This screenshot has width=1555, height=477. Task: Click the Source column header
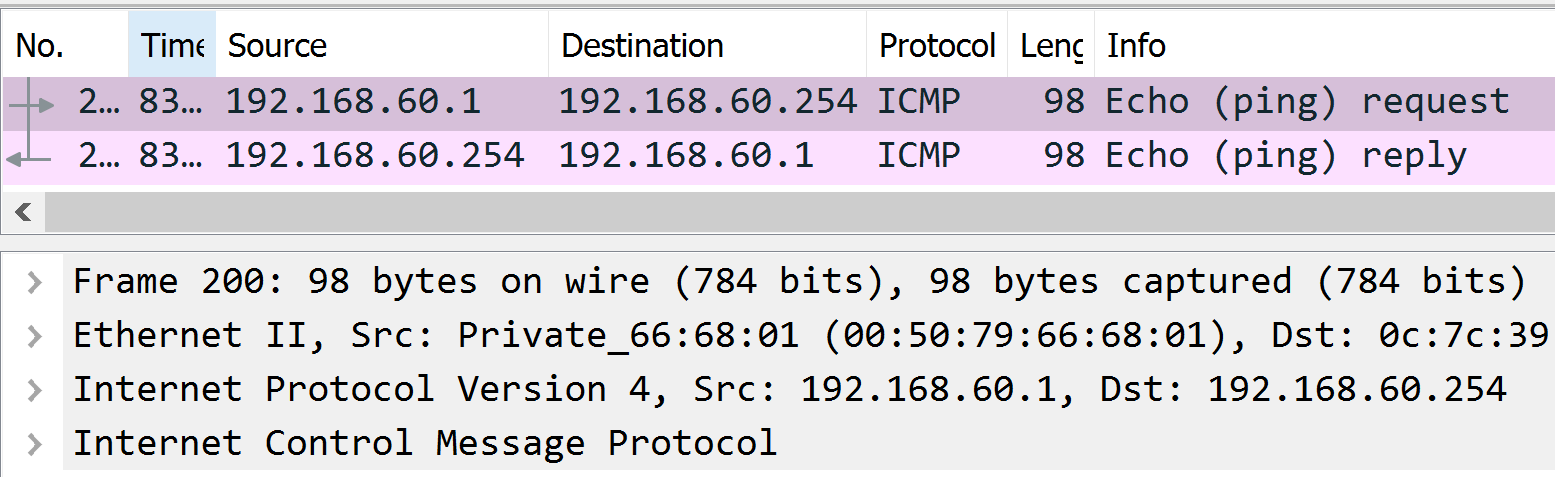click(382, 45)
